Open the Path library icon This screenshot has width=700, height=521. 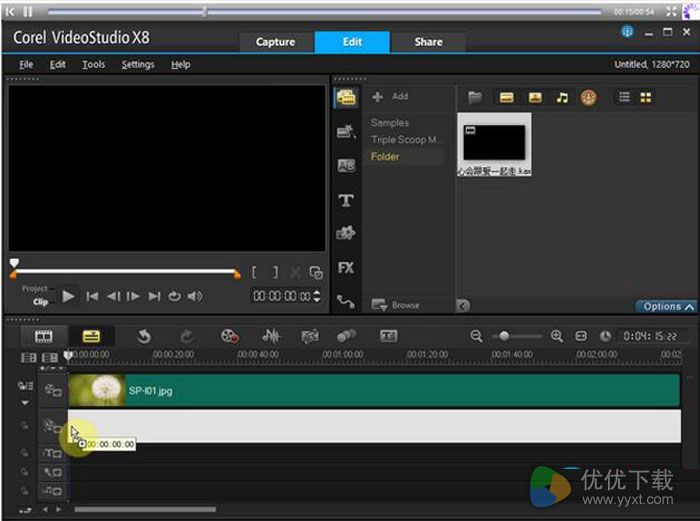tap(346, 302)
